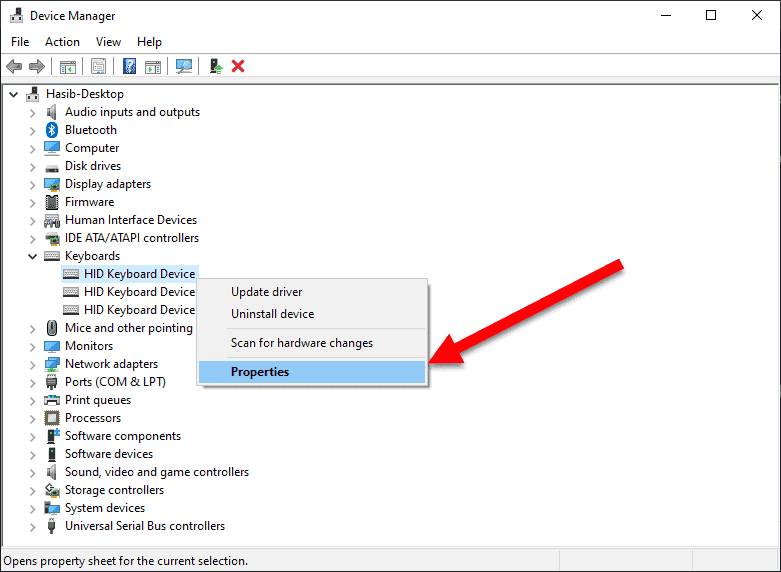Select the first HID Keyboard Device entry
Image resolution: width=781 pixels, height=572 pixels.
139,274
